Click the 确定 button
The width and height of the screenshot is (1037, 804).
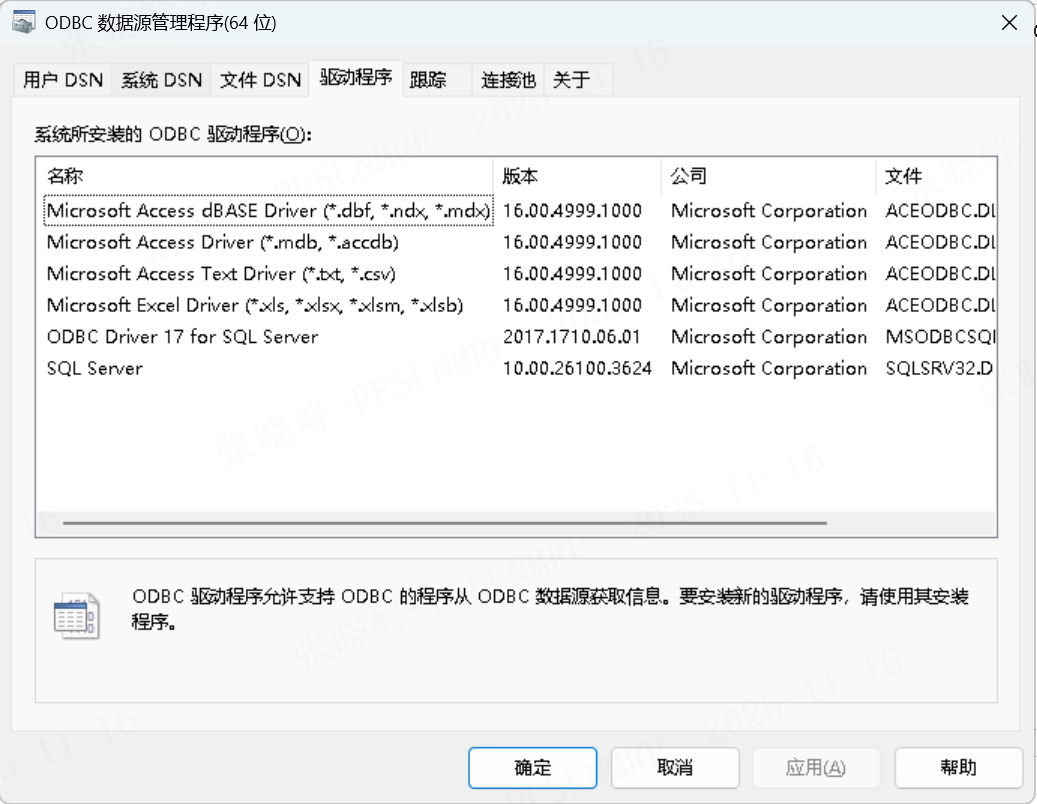tap(532, 768)
